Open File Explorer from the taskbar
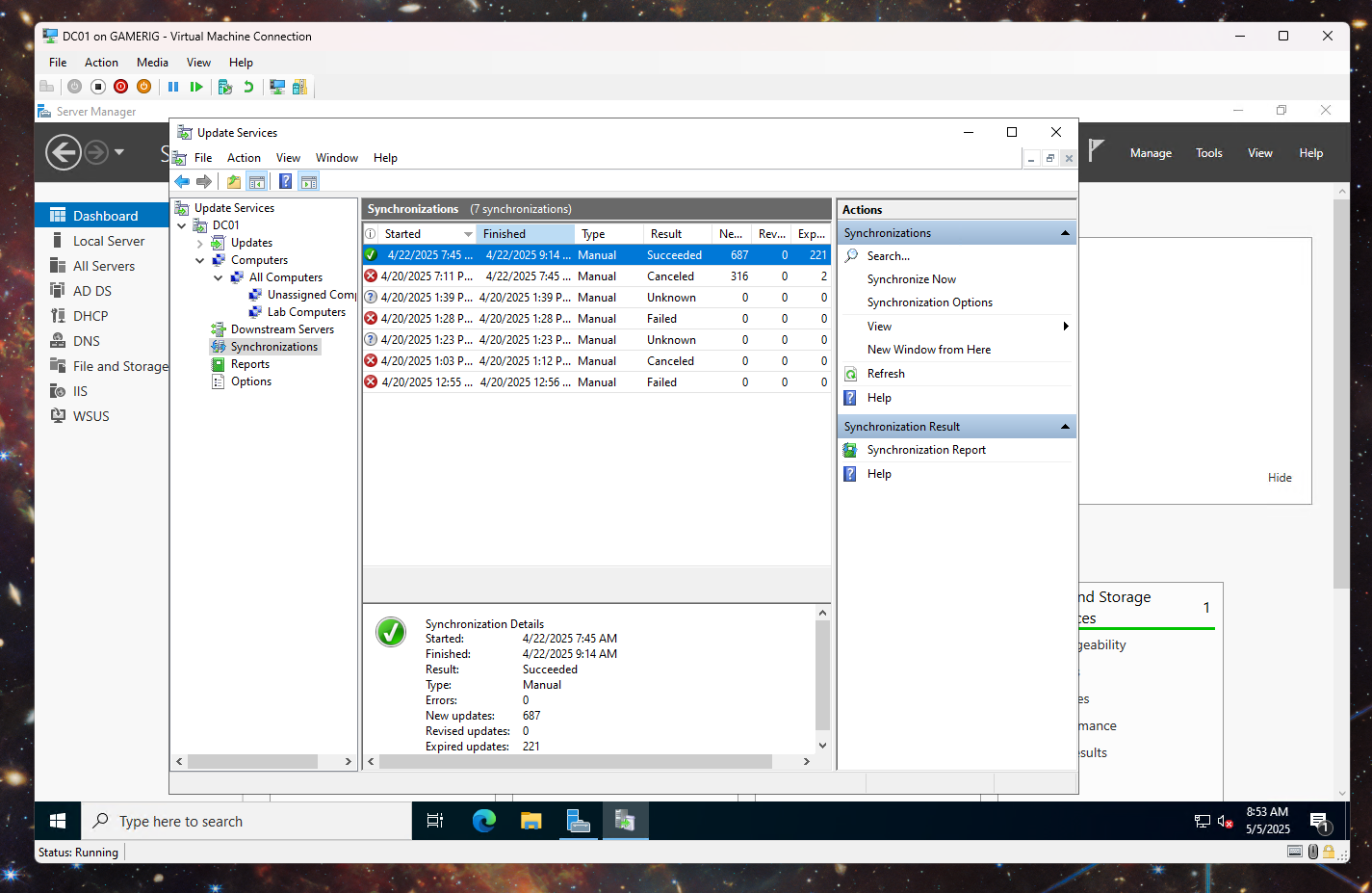 tap(531, 821)
